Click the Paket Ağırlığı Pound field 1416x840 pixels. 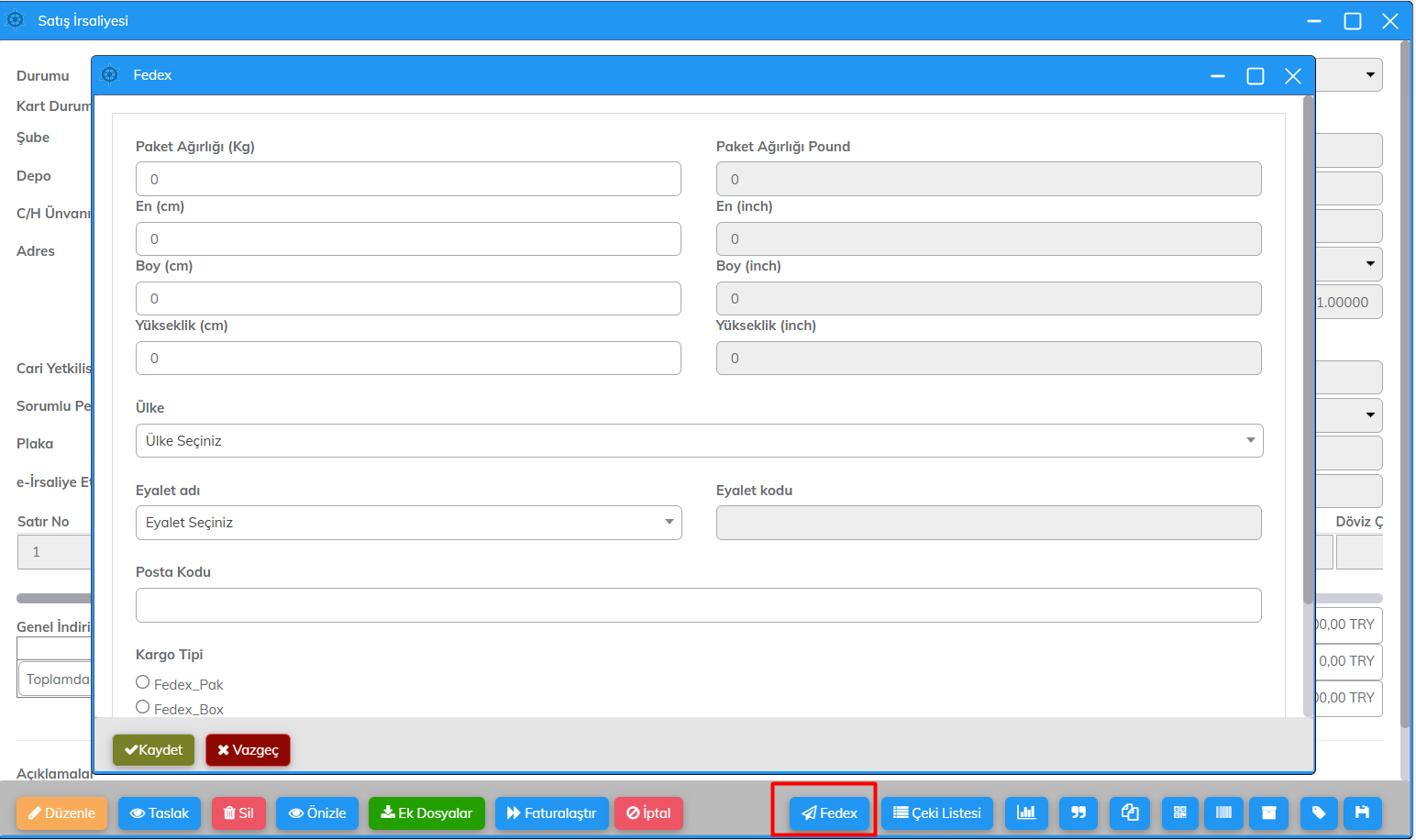(989, 179)
